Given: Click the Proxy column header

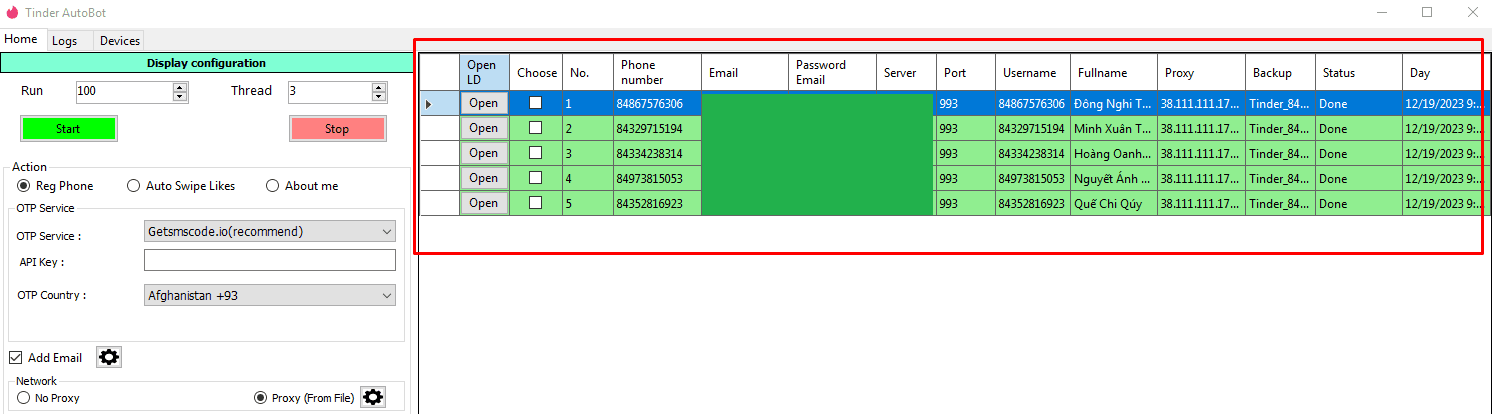Looking at the screenshot, I should click(x=1201, y=72).
